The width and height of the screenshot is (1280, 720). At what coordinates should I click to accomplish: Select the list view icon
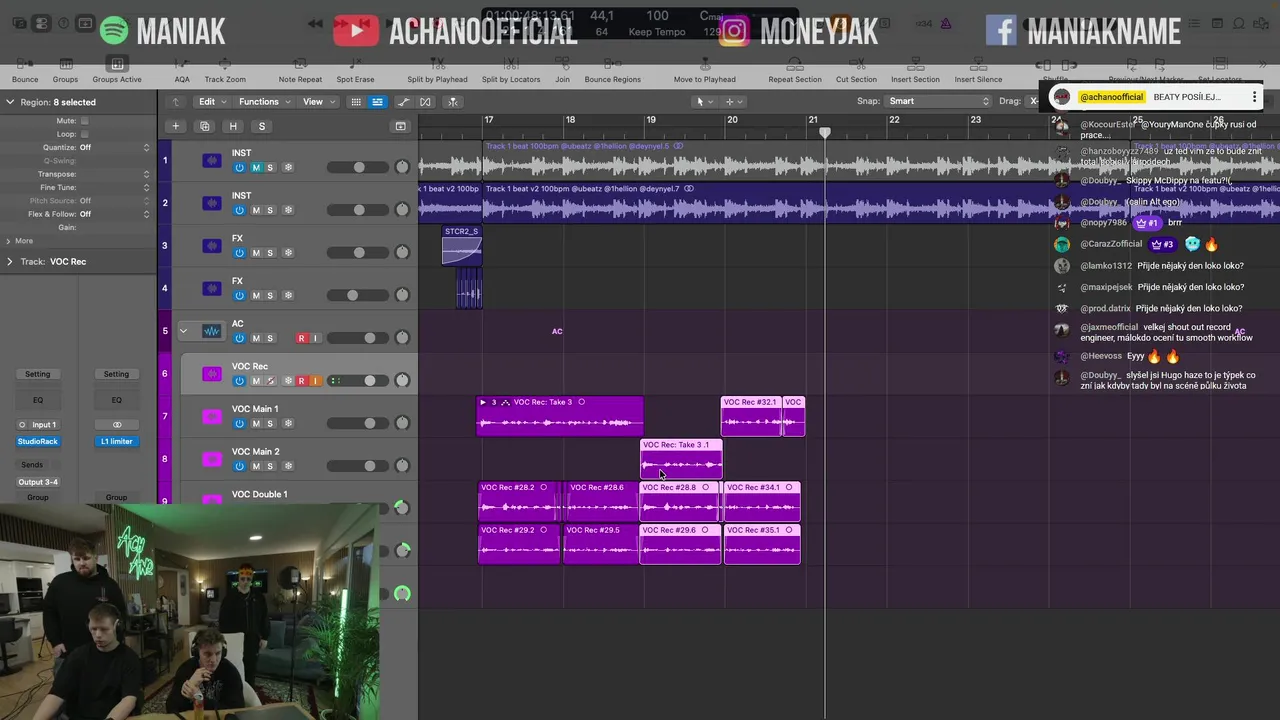[377, 102]
